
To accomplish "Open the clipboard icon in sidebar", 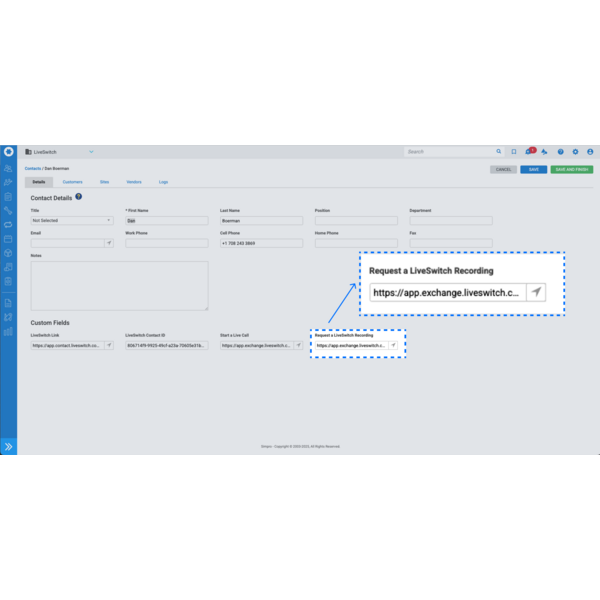I will click(x=8, y=197).
